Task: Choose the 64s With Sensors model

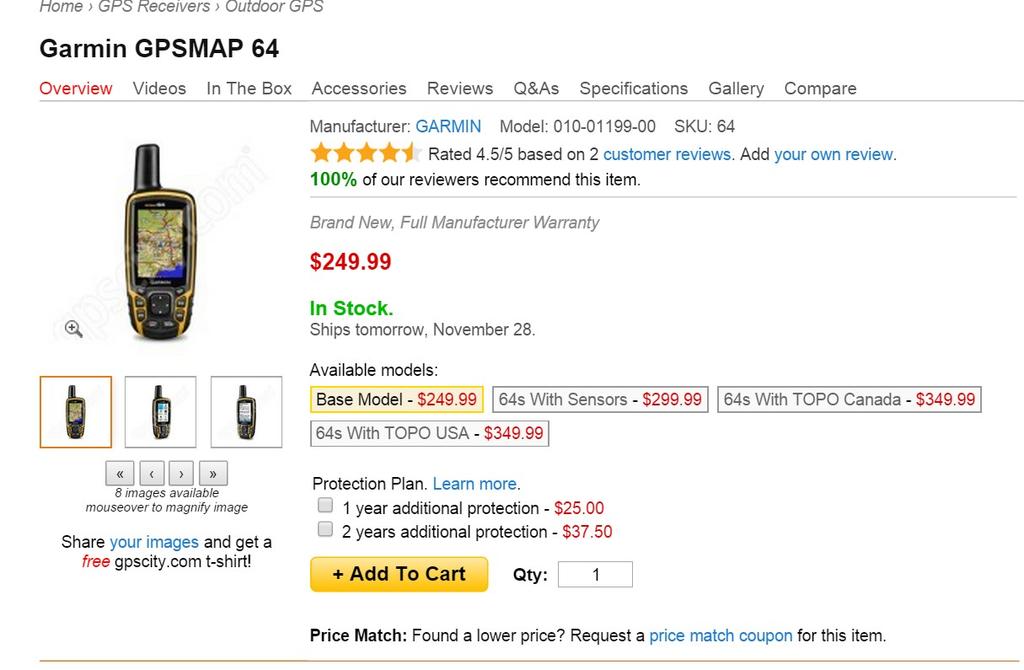Action: tap(601, 400)
